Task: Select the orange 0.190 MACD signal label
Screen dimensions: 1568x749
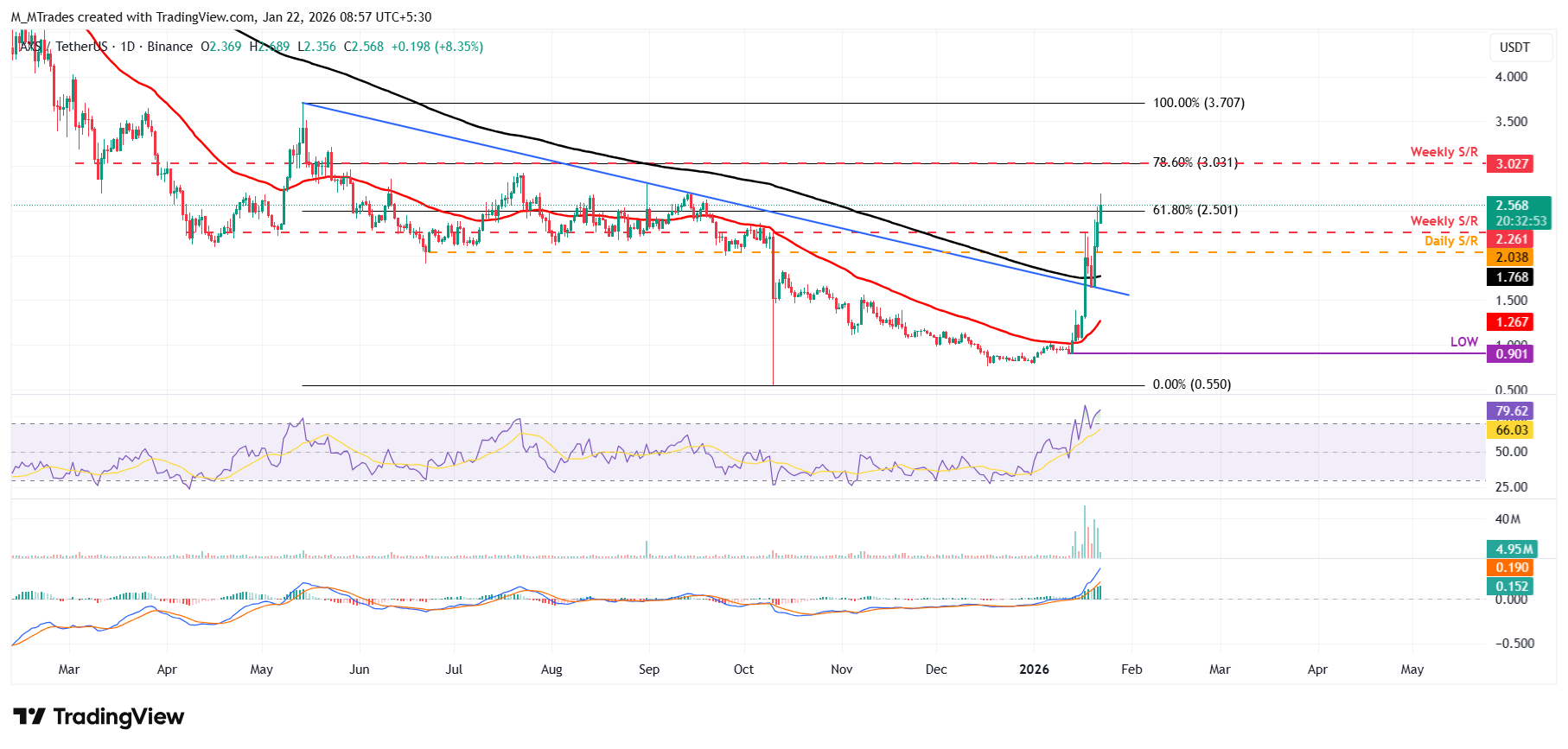Action: [1512, 568]
